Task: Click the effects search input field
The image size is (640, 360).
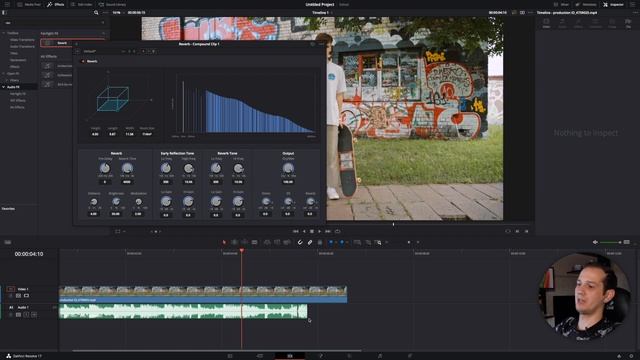Action: pyautogui.click(x=54, y=23)
